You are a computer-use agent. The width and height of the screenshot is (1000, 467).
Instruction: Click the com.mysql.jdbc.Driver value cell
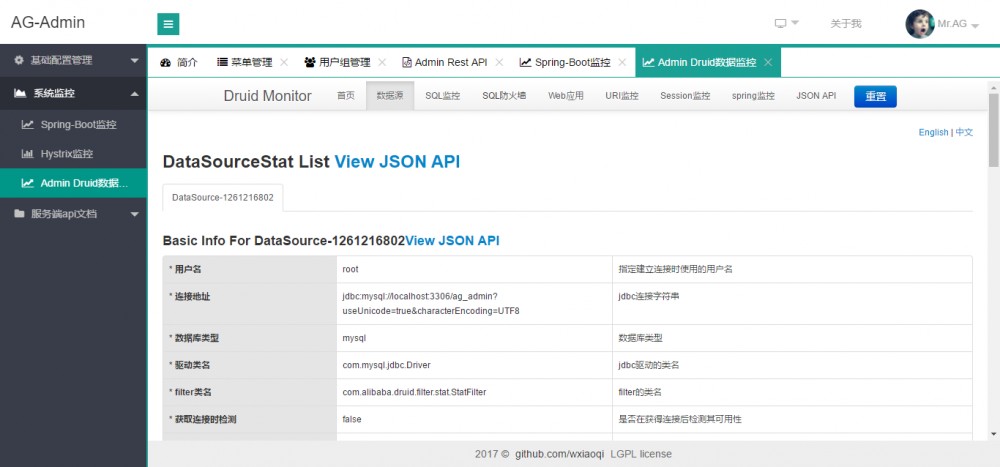pyautogui.click(x=474, y=365)
